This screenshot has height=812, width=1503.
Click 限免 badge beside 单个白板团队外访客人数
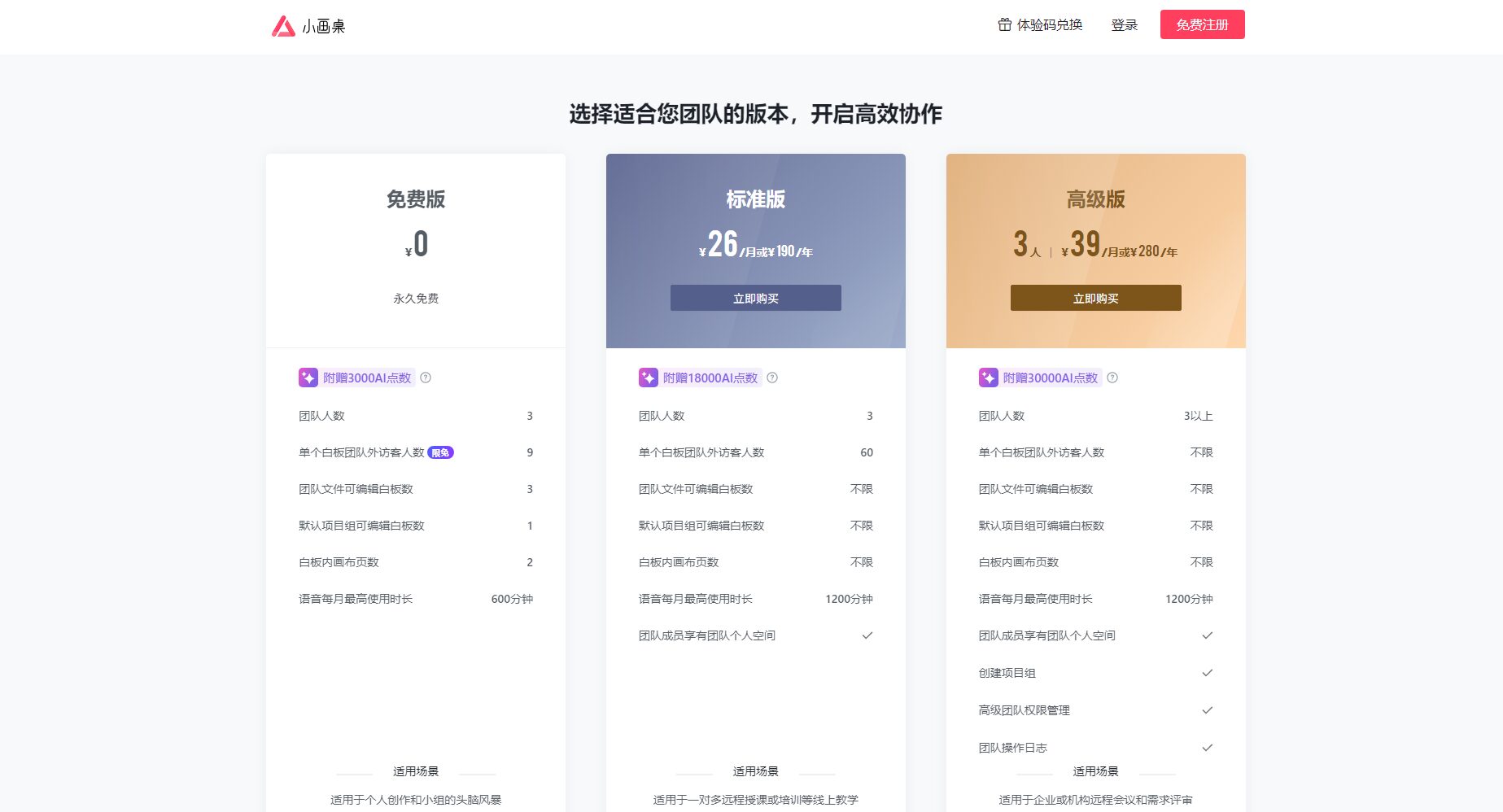440,453
